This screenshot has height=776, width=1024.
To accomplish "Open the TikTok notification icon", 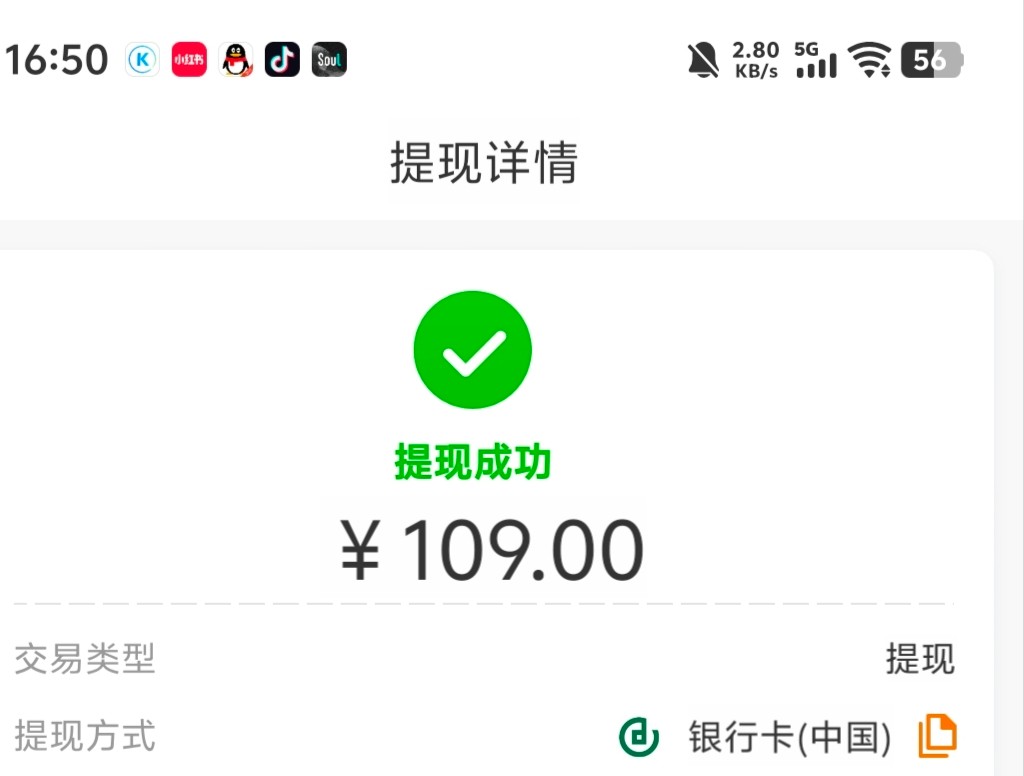I will [282, 60].
